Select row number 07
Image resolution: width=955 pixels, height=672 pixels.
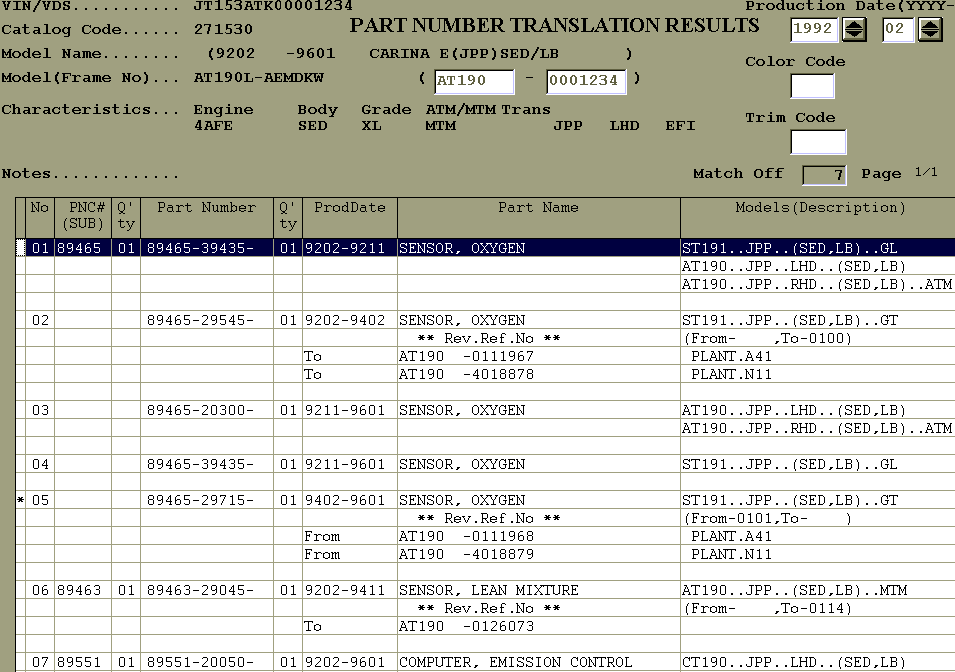pos(40,662)
